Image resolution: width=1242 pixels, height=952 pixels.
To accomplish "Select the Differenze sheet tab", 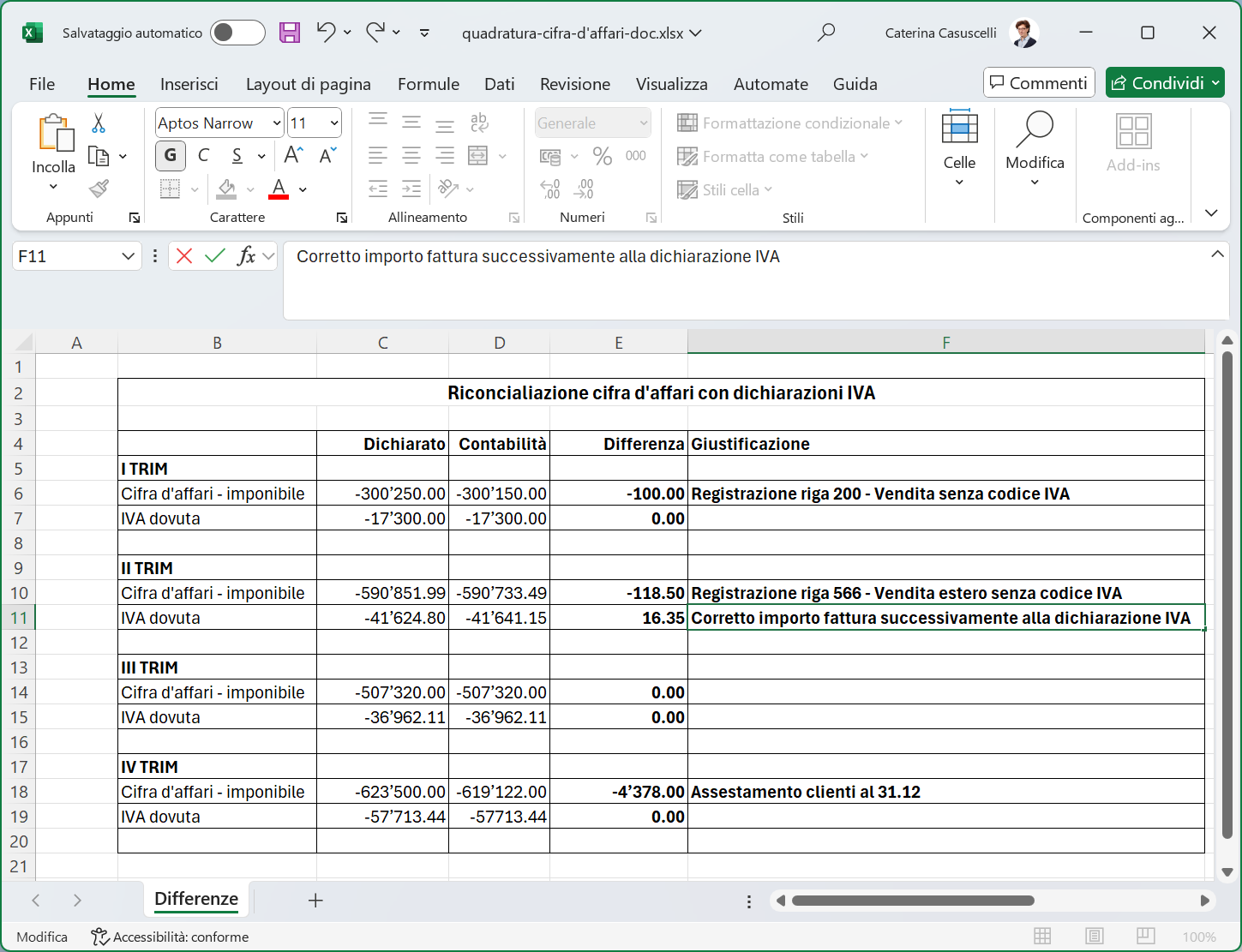I will pos(196,899).
